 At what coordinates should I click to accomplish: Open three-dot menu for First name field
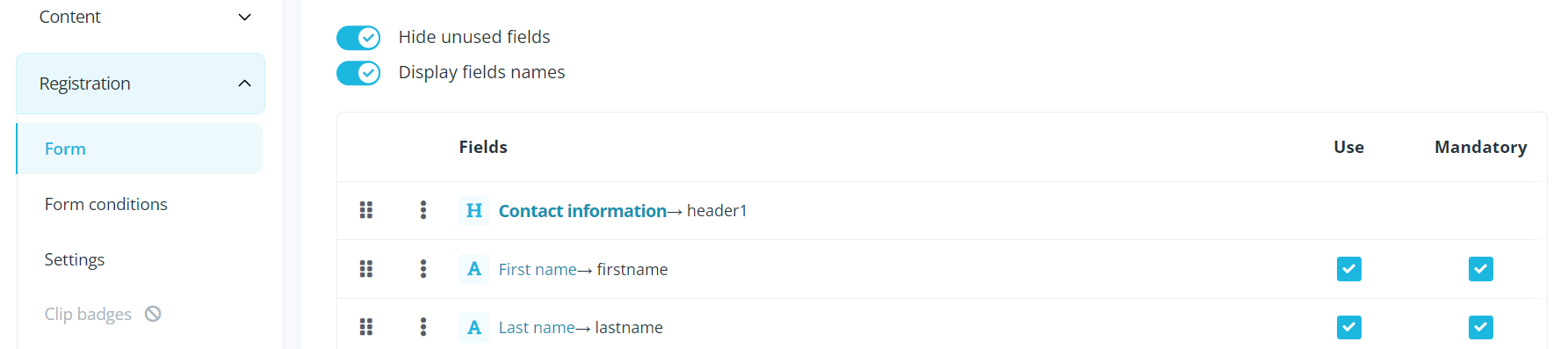(x=423, y=269)
